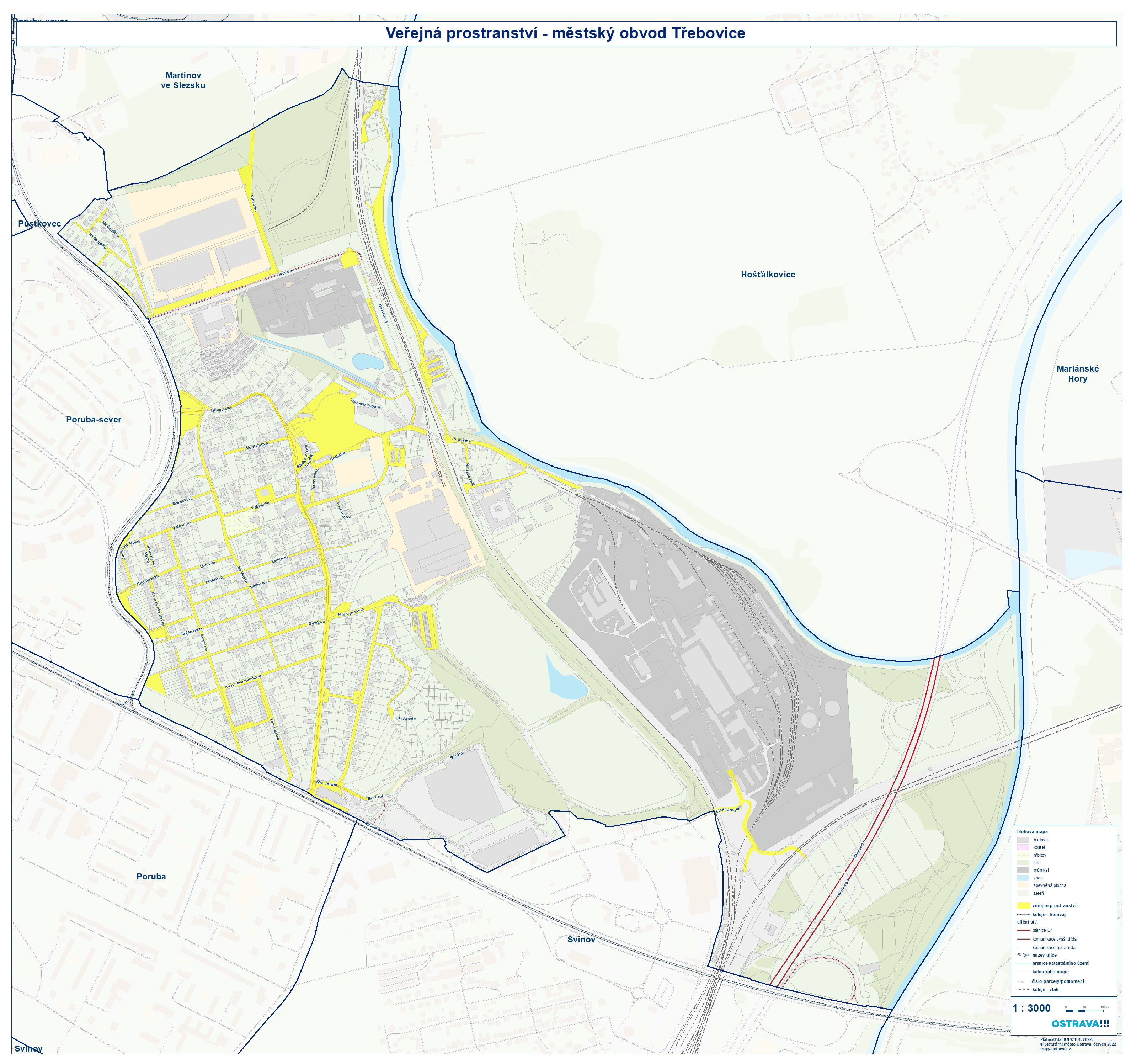Click the blue voda legend swatch
This screenshot has width=1131, height=1064.
point(1024,877)
